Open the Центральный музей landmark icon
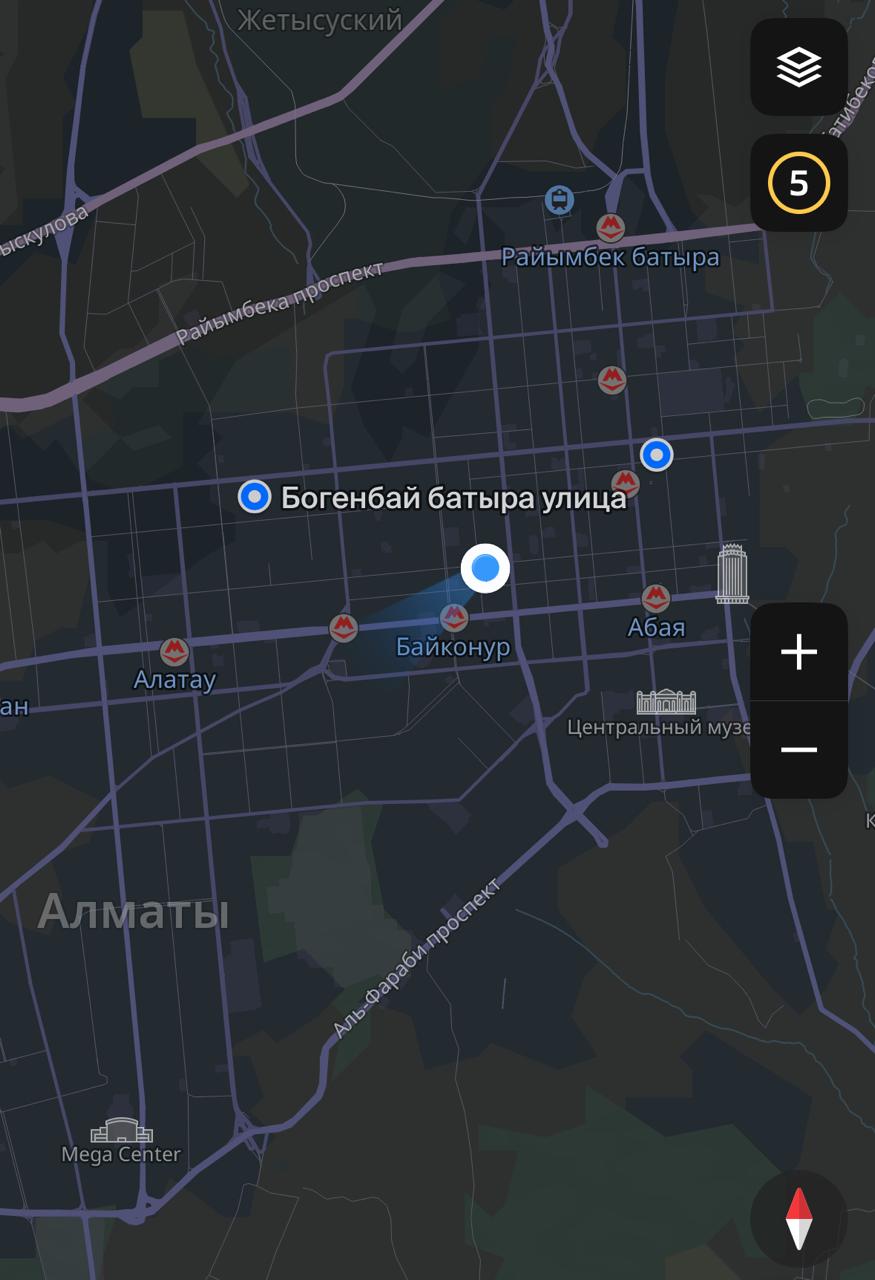 666,701
